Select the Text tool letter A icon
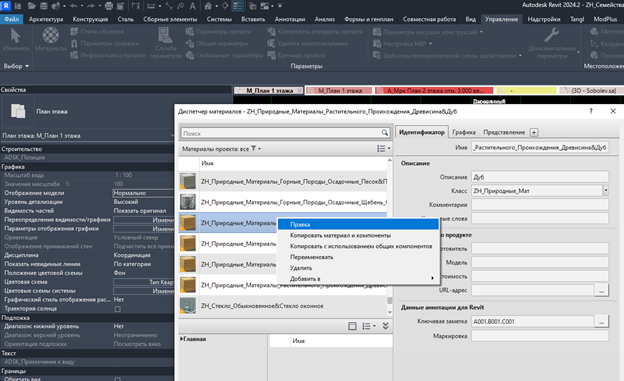Viewport: 624px width, 381px height. (193, 6)
